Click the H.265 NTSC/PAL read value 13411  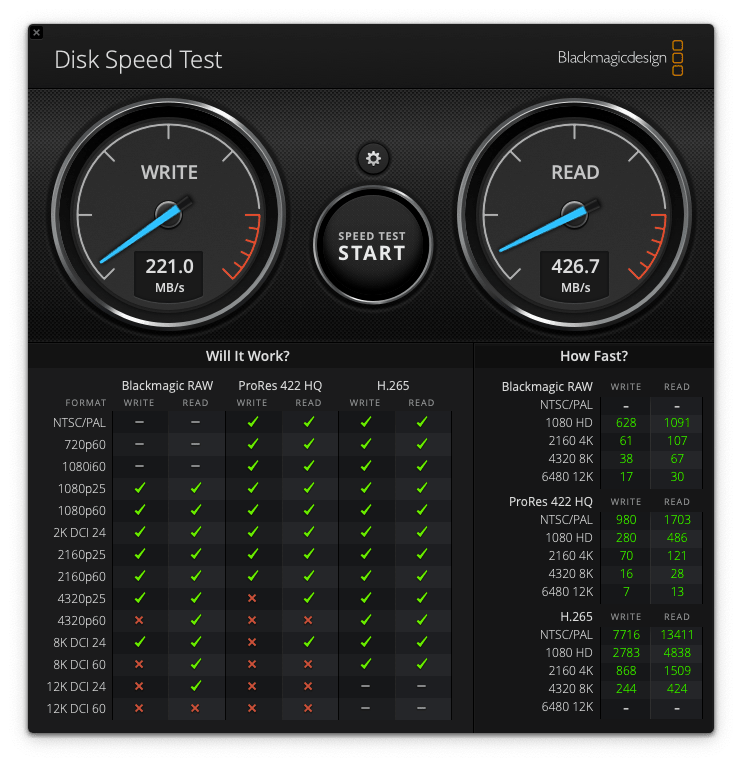(677, 635)
